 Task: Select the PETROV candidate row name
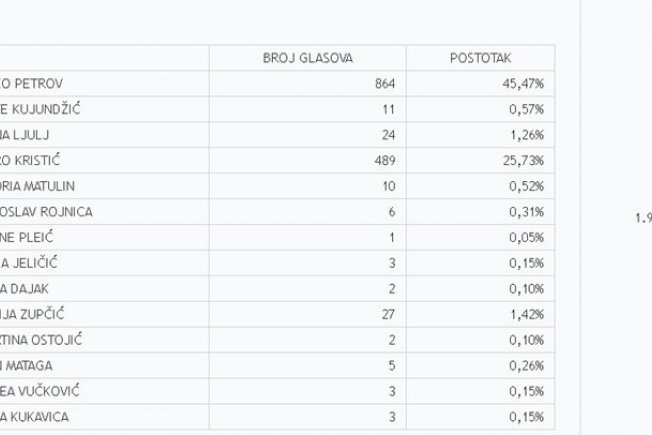tap(32, 84)
